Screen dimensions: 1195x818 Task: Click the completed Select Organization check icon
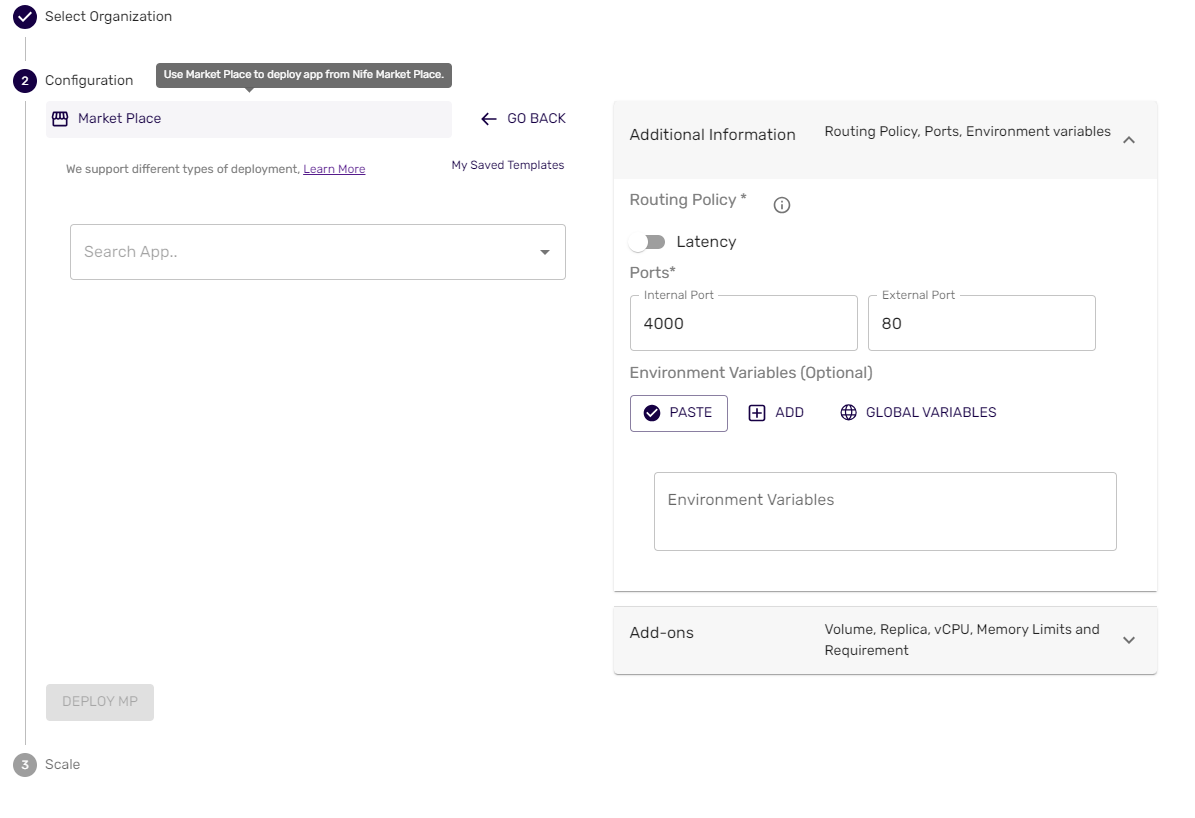point(24,16)
